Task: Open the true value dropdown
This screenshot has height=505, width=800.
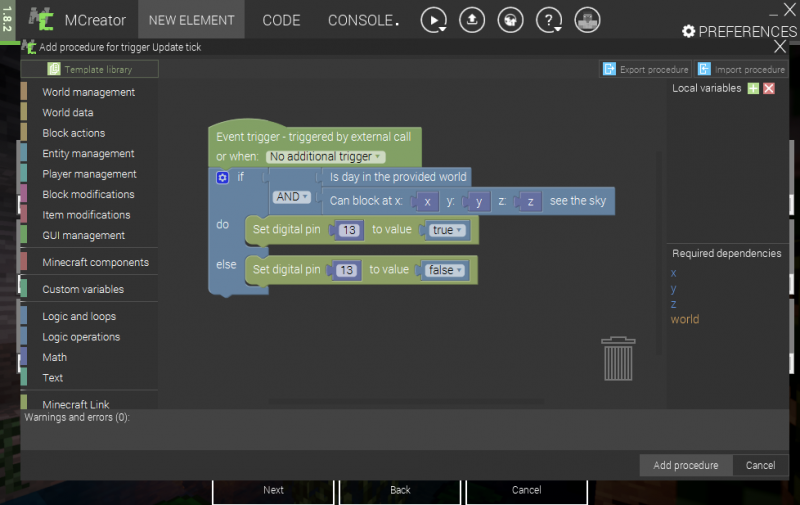Action: click(x=447, y=230)
